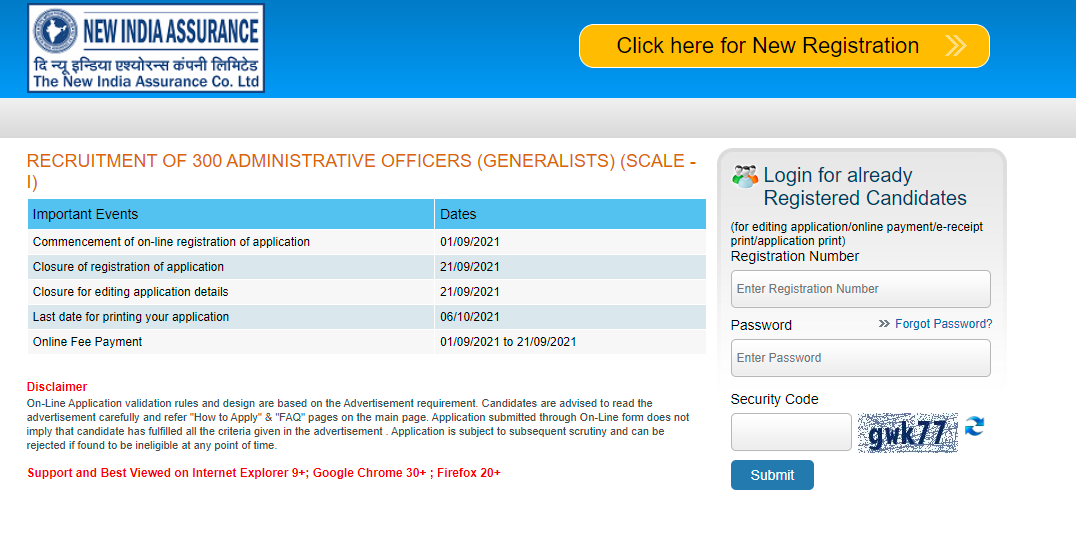Screen dimensions: 1076x536
Task: Click the gwk77 captcha image
Action: pos(908,433)
